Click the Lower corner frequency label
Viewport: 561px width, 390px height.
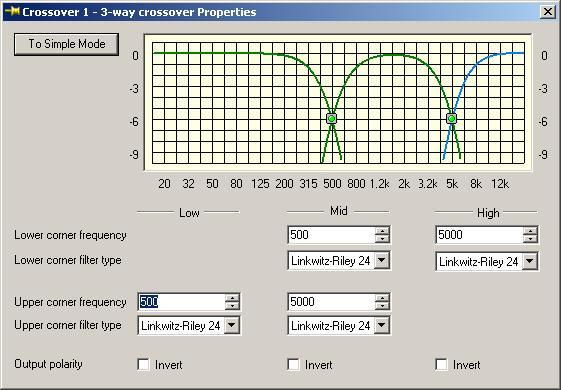(x=70, y=235)
